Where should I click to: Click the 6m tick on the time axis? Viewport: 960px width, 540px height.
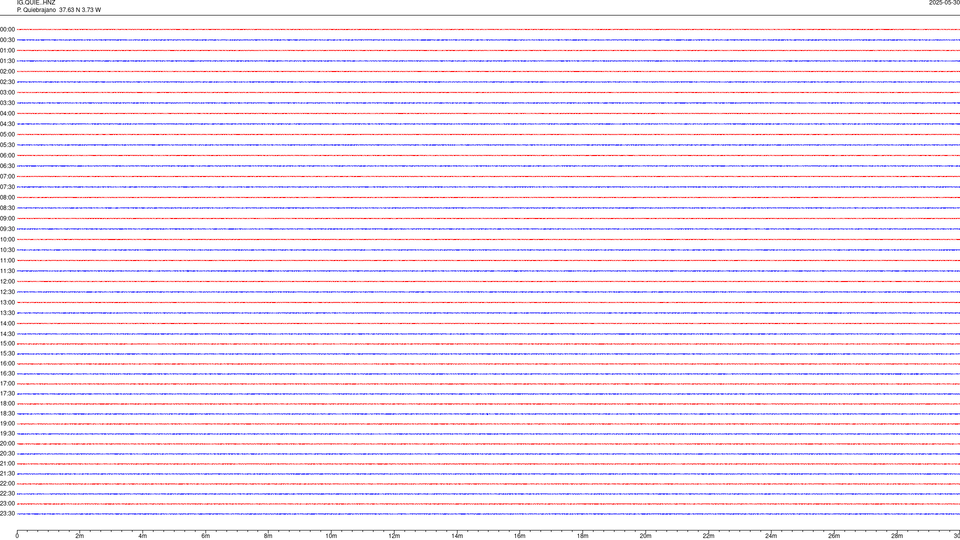[x=206, y=536]
